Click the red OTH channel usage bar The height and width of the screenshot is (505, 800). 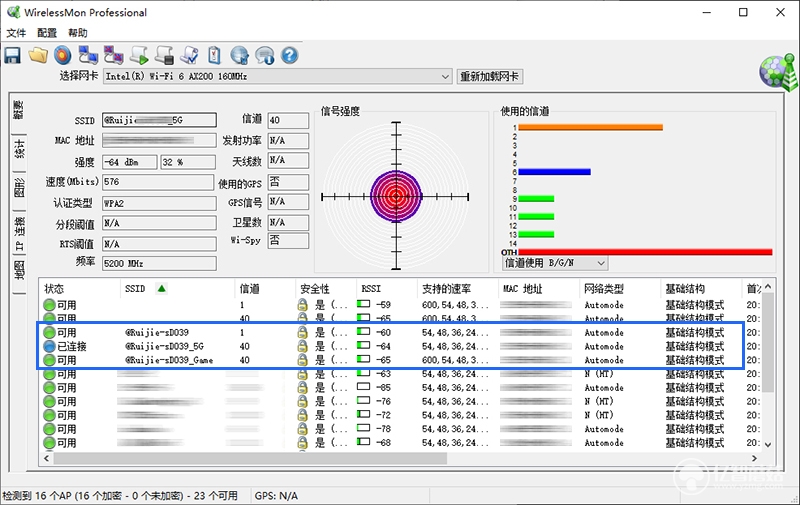point(645,252)
